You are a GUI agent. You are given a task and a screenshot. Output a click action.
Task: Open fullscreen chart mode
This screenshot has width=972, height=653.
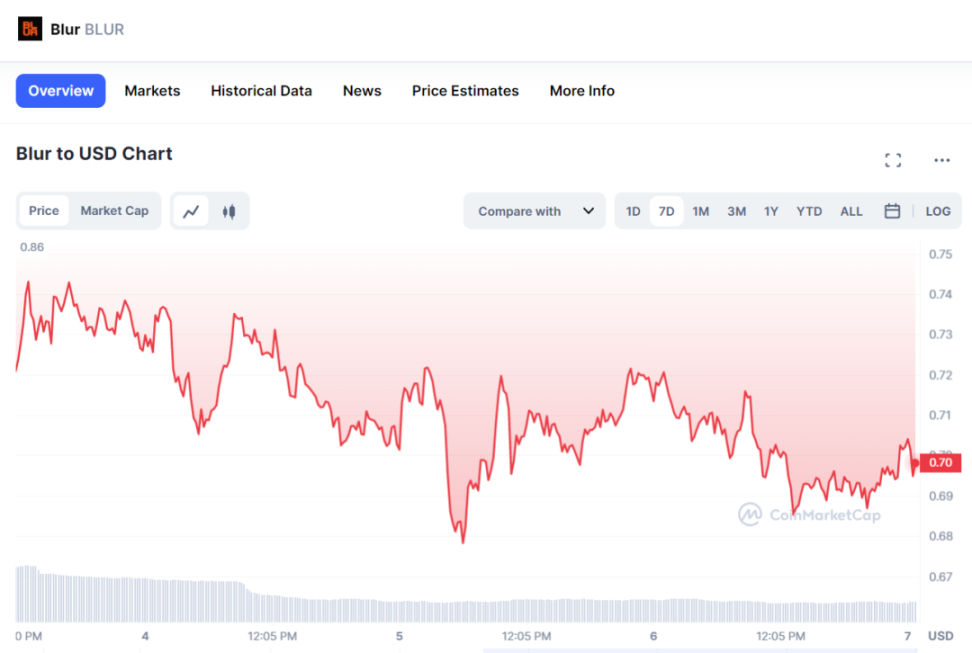coord(893,160)
